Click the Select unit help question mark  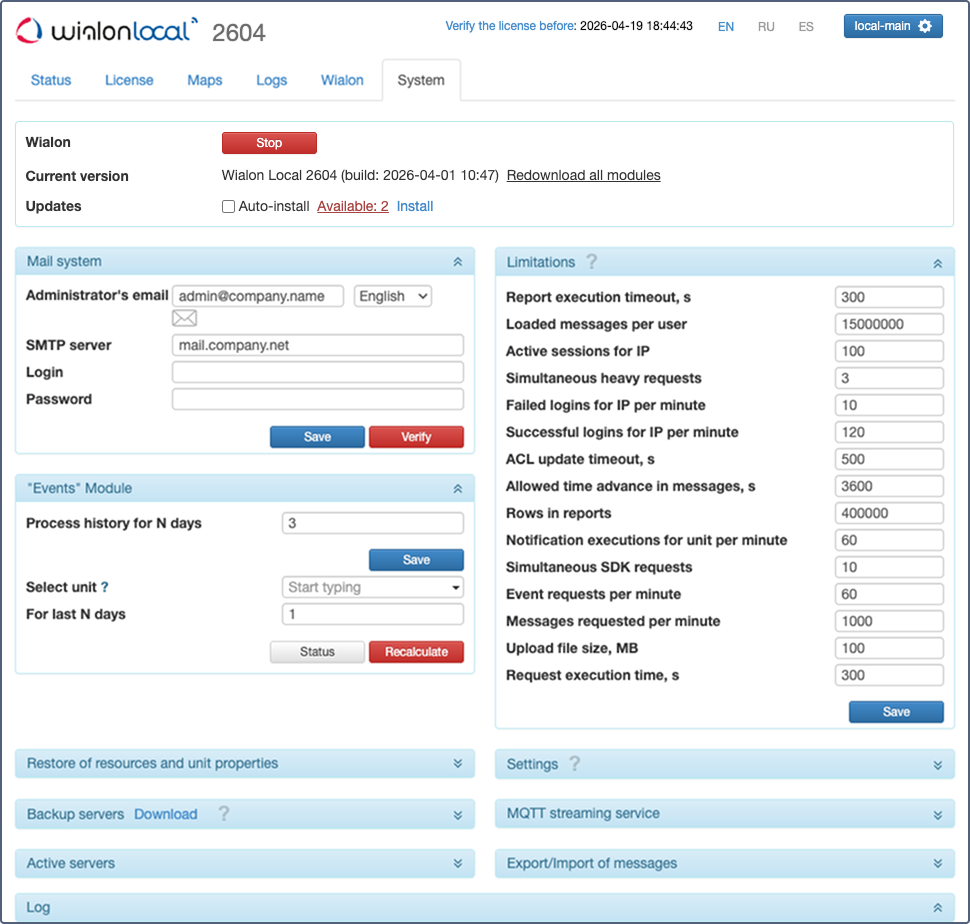point(105,588)
